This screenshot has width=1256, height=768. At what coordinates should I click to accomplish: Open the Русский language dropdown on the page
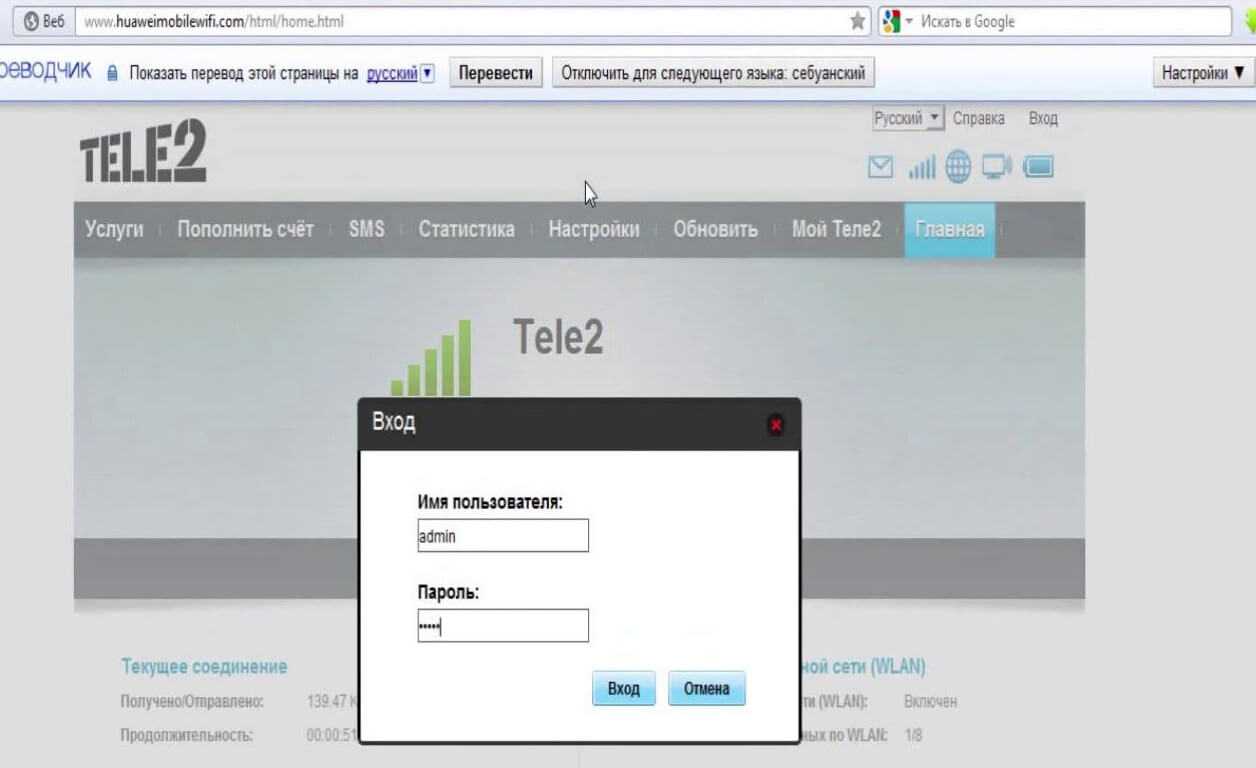907,118
